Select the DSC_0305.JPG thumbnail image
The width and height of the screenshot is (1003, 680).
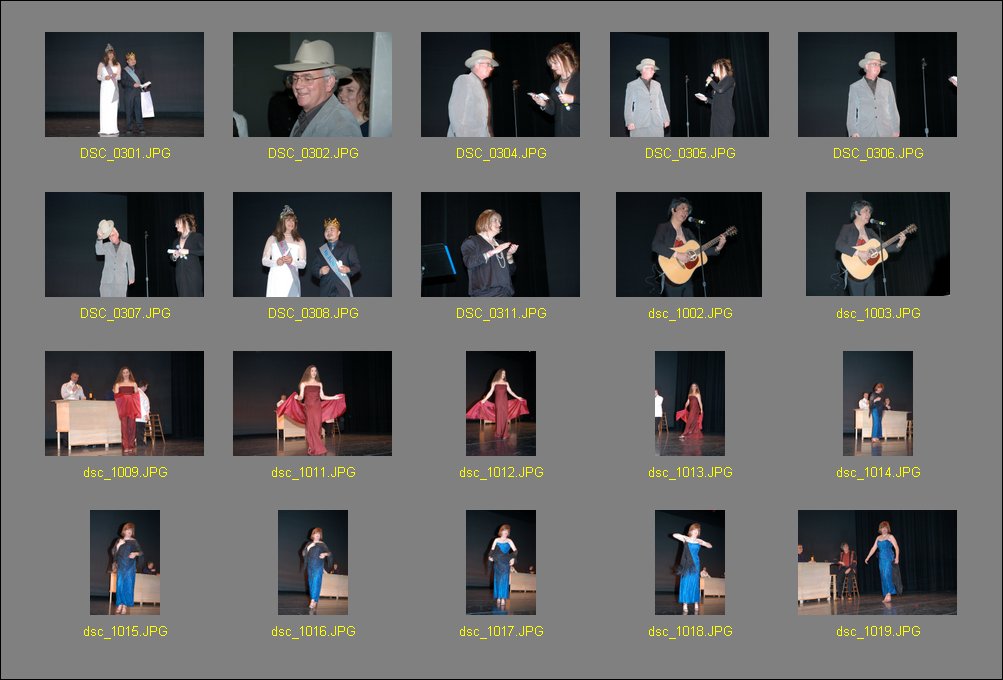coord(689,84)
